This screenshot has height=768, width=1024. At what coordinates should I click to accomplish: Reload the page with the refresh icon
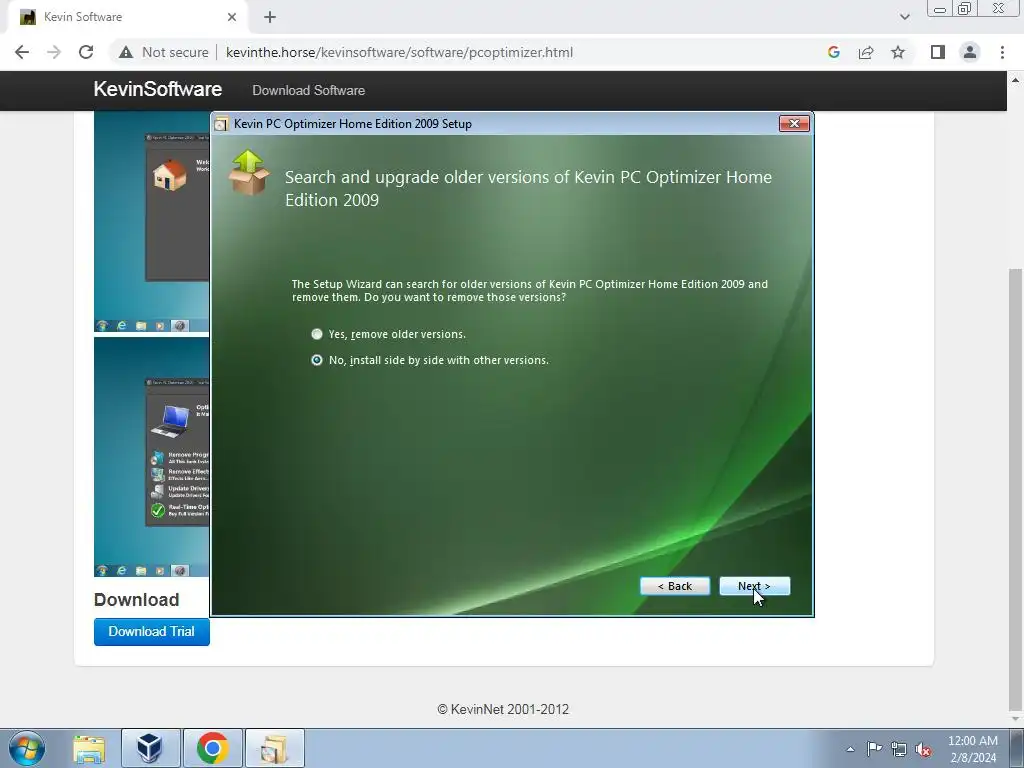click(x=86, y=52)
